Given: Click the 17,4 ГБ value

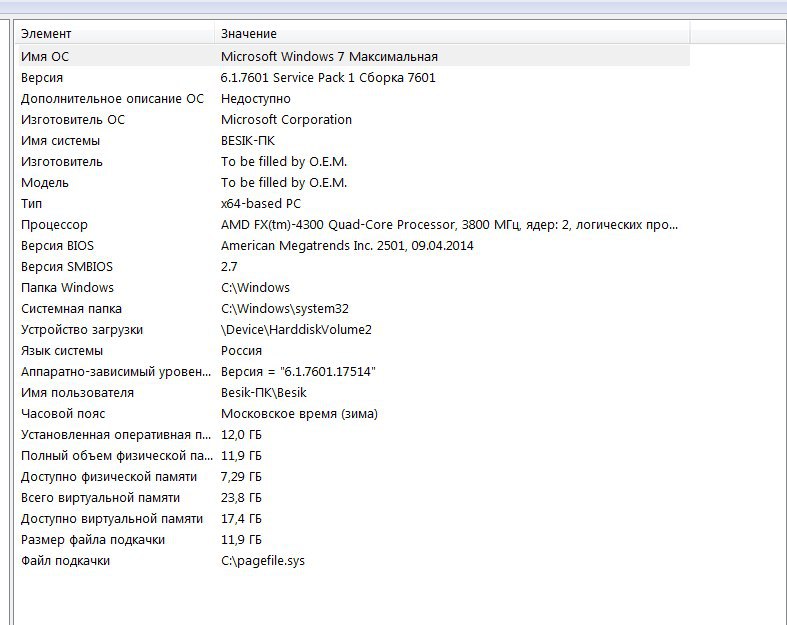Looking at the screenshot, I should coord(241,520).
